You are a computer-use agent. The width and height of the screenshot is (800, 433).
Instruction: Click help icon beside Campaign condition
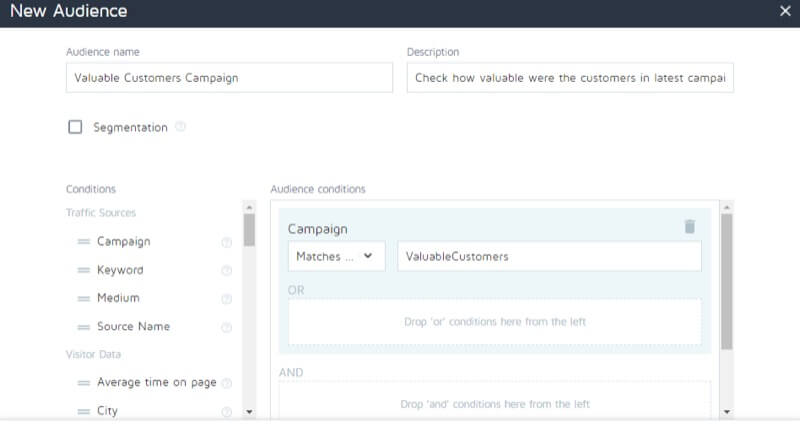tap(226, 242)
